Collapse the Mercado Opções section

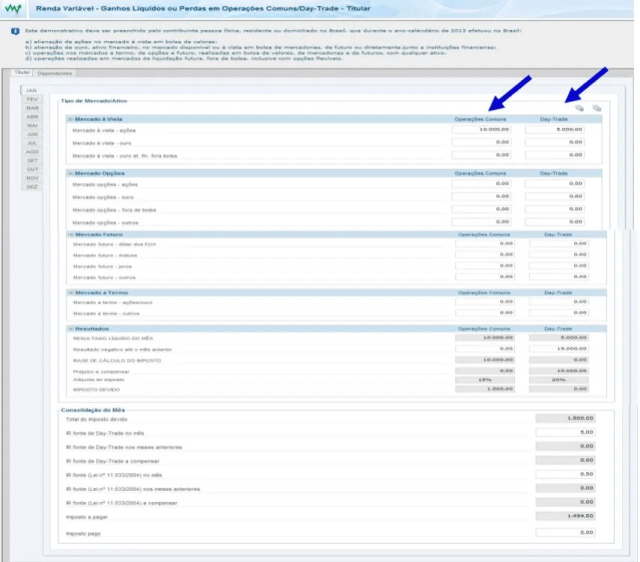click(x=70, y=173)
